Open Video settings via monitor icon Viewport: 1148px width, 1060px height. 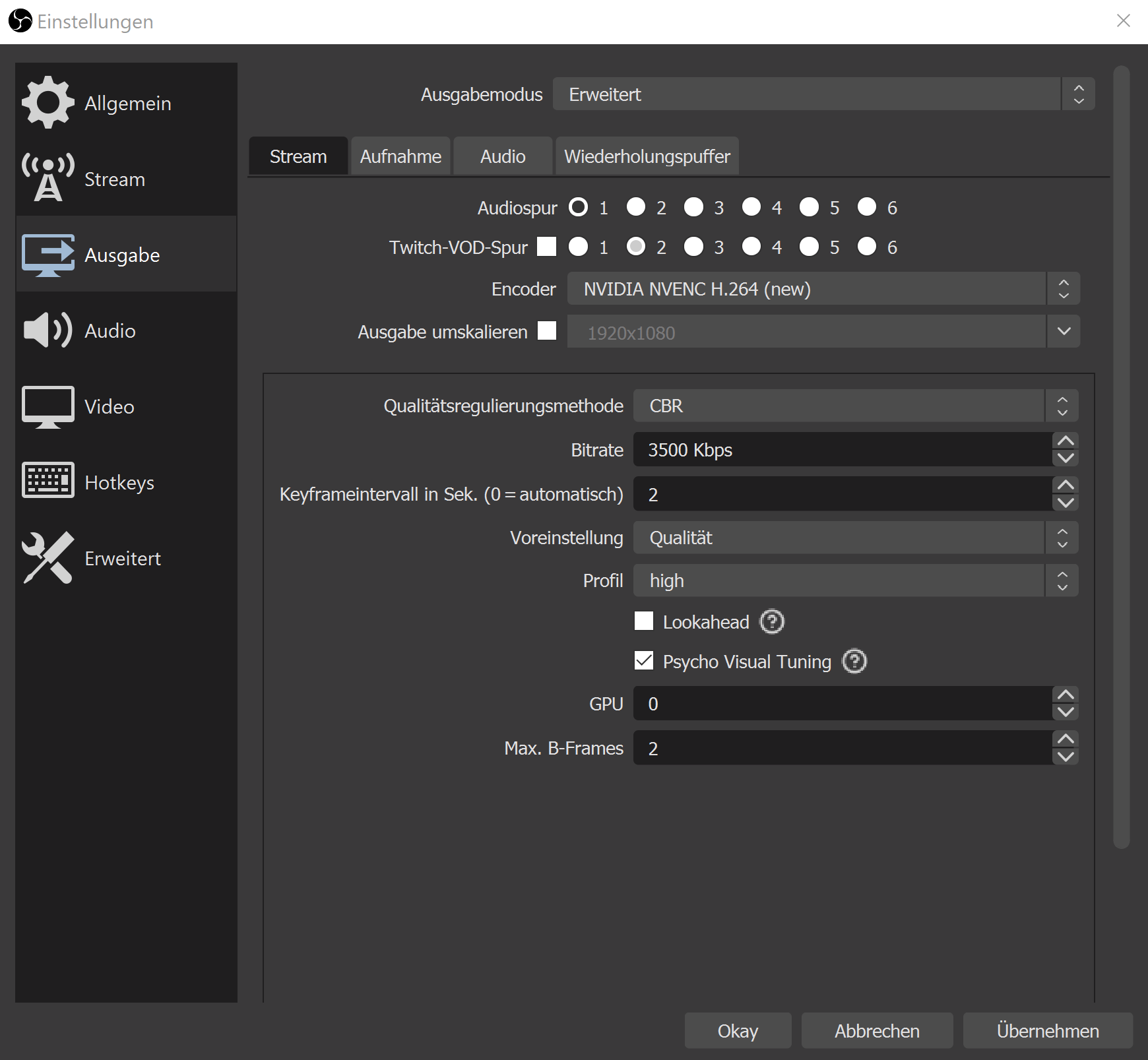tap(48, 406)
